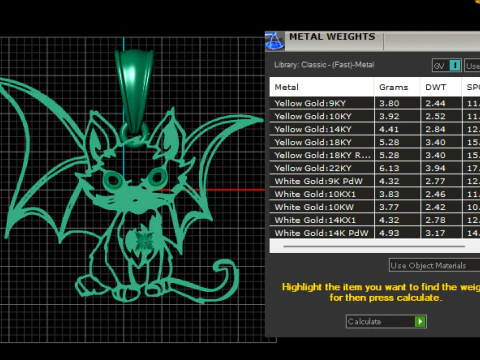
Task: Click grams value 6.13
Action: coord(389,168)
